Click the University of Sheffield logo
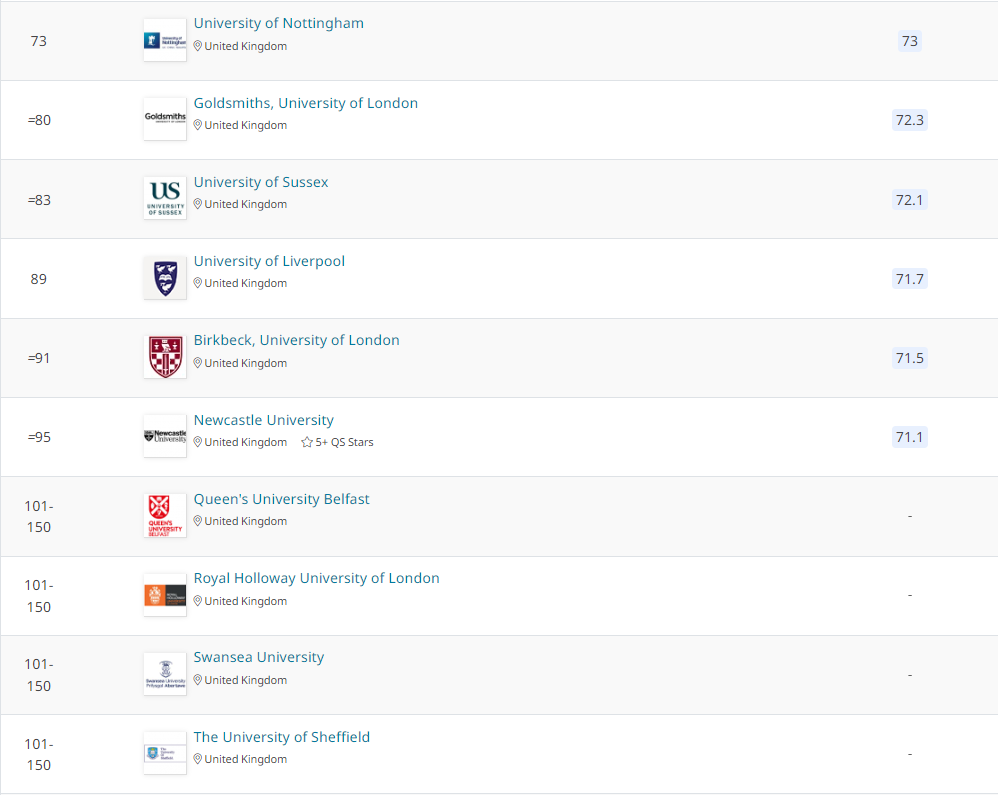 click(165, 753)
